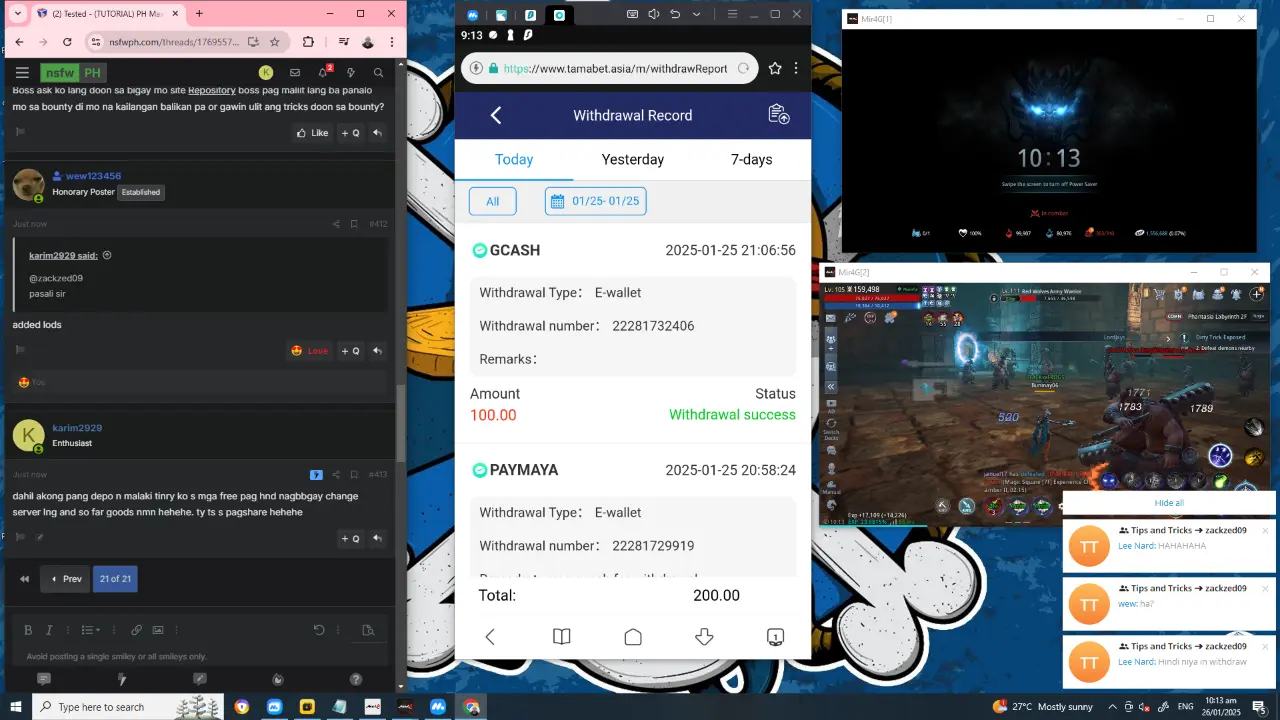Open the emulator browser three-dot menu
Screen dimensions: 1280x720
point(796,69)
